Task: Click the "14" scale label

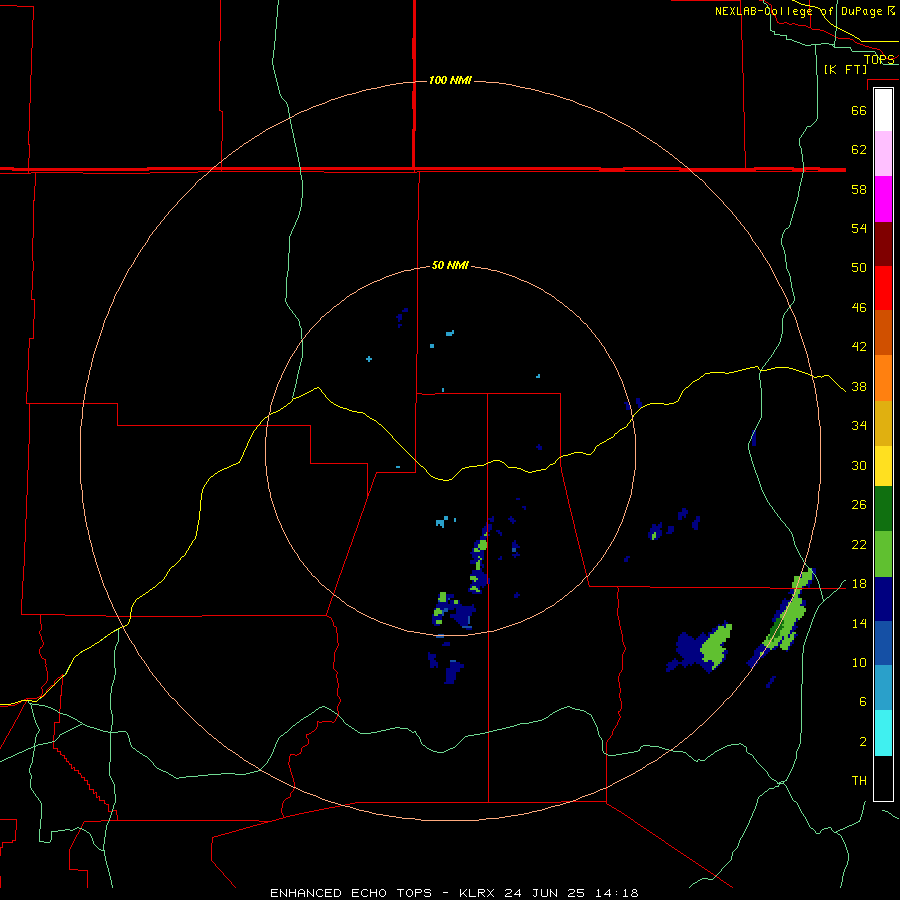Action: [859, 623]
